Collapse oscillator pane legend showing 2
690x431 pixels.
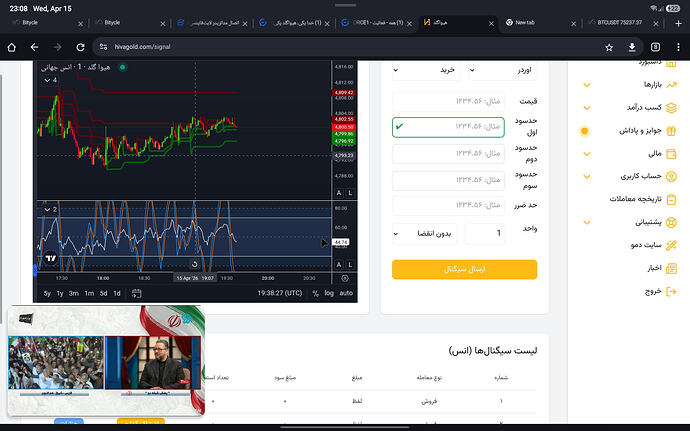point(50,210)
